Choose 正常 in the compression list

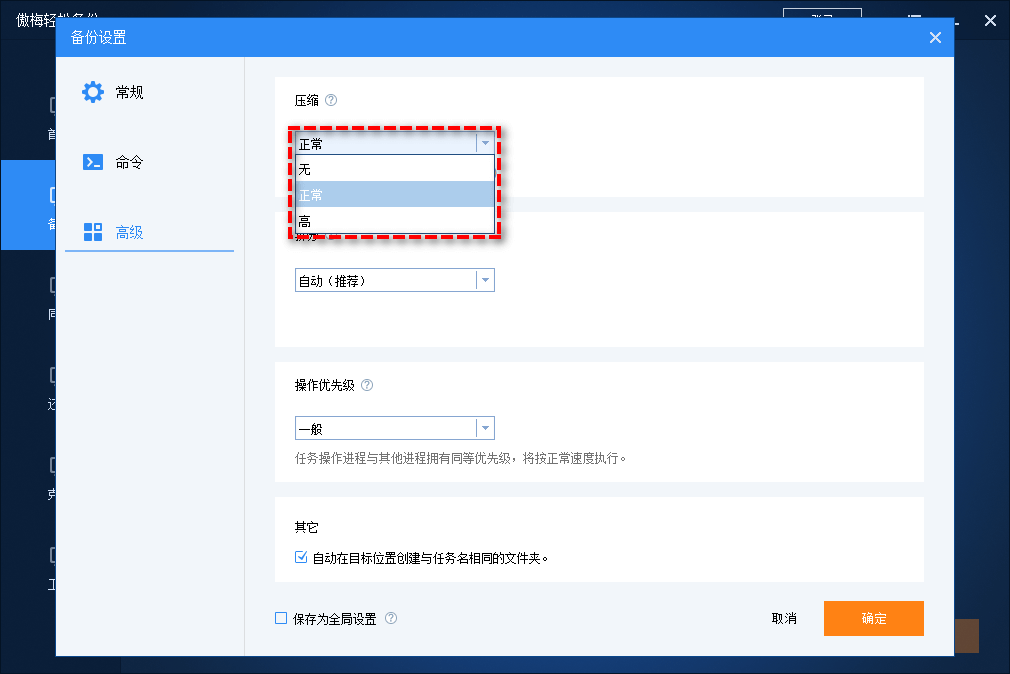click(x=395, y=194)
